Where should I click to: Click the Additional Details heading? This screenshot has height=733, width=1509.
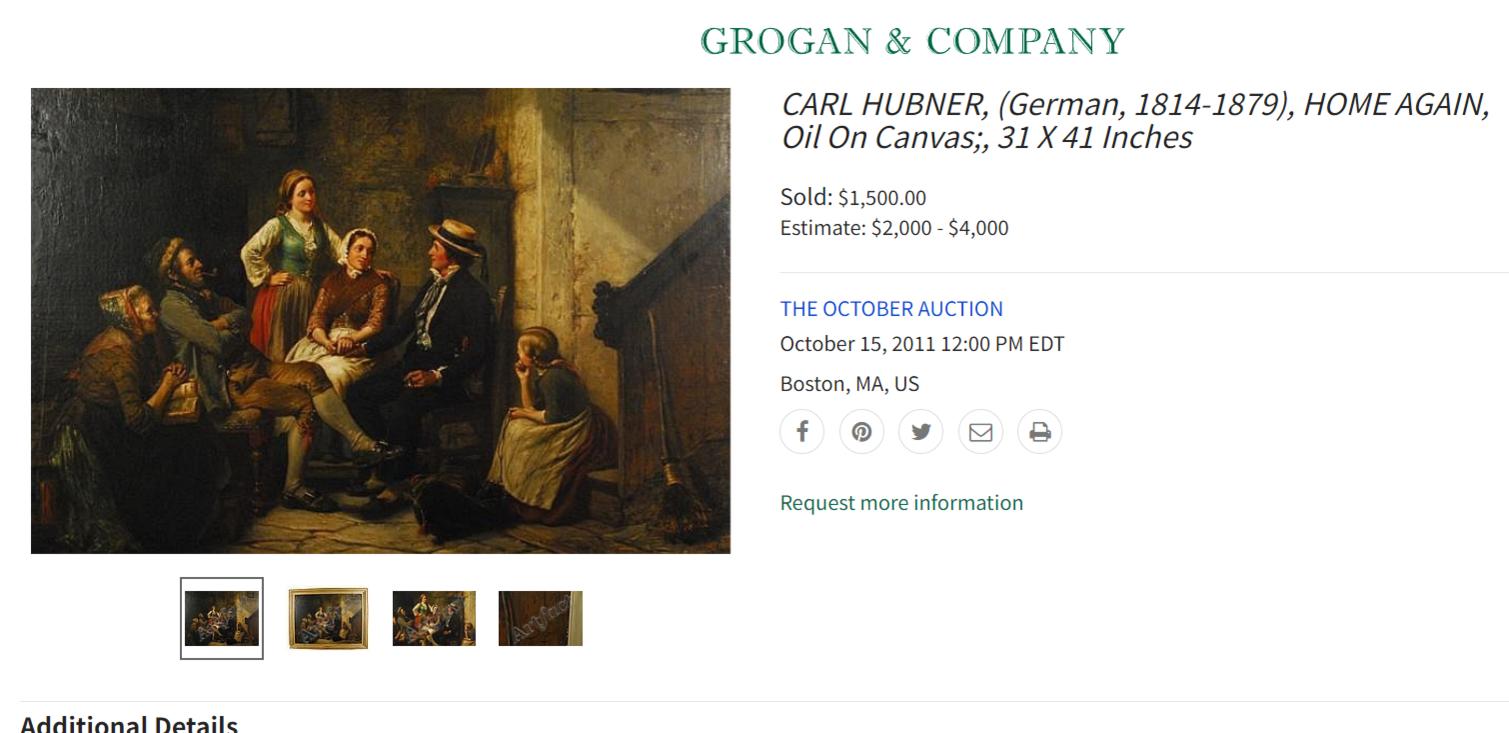pos(129,724)
